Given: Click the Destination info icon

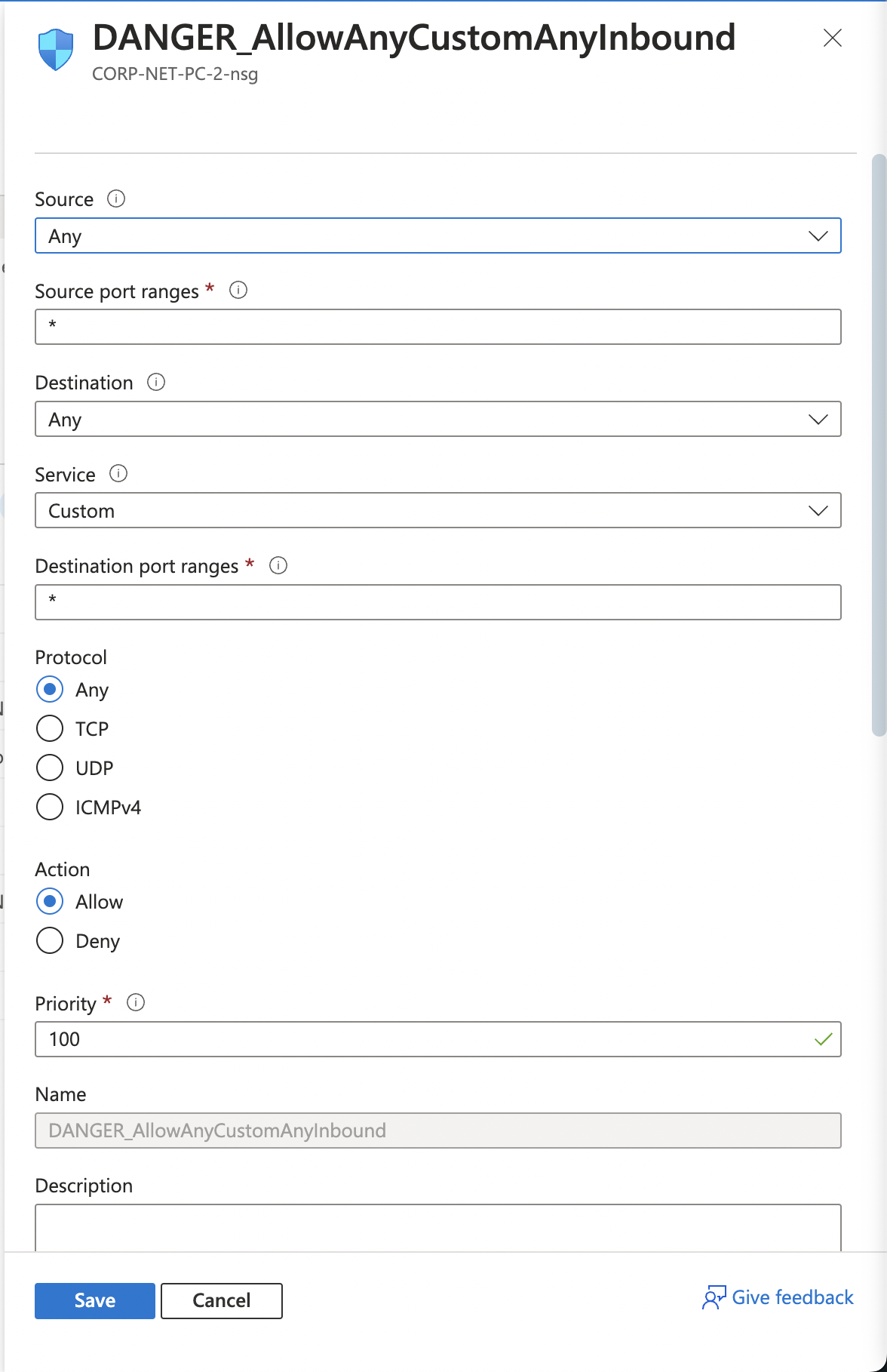Looking at the screenshot, I should tap(156, 382).
